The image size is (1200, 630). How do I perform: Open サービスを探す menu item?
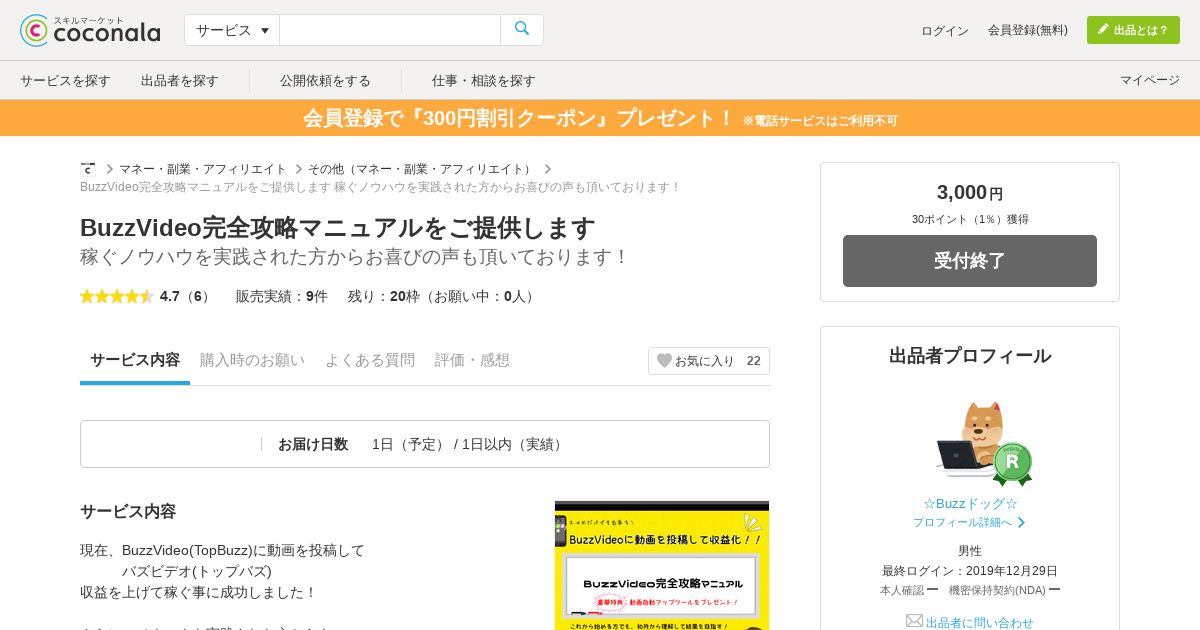click(x=65, y=81)
